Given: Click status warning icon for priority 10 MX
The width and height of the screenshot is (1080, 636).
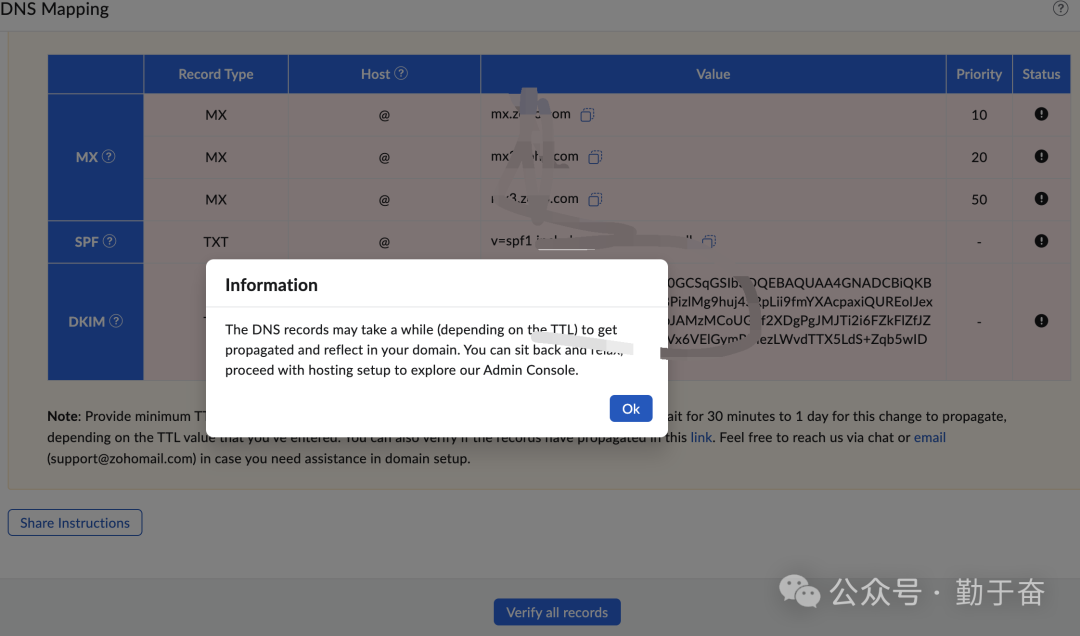Looking at the screenshot, I should pos(1041,115).
